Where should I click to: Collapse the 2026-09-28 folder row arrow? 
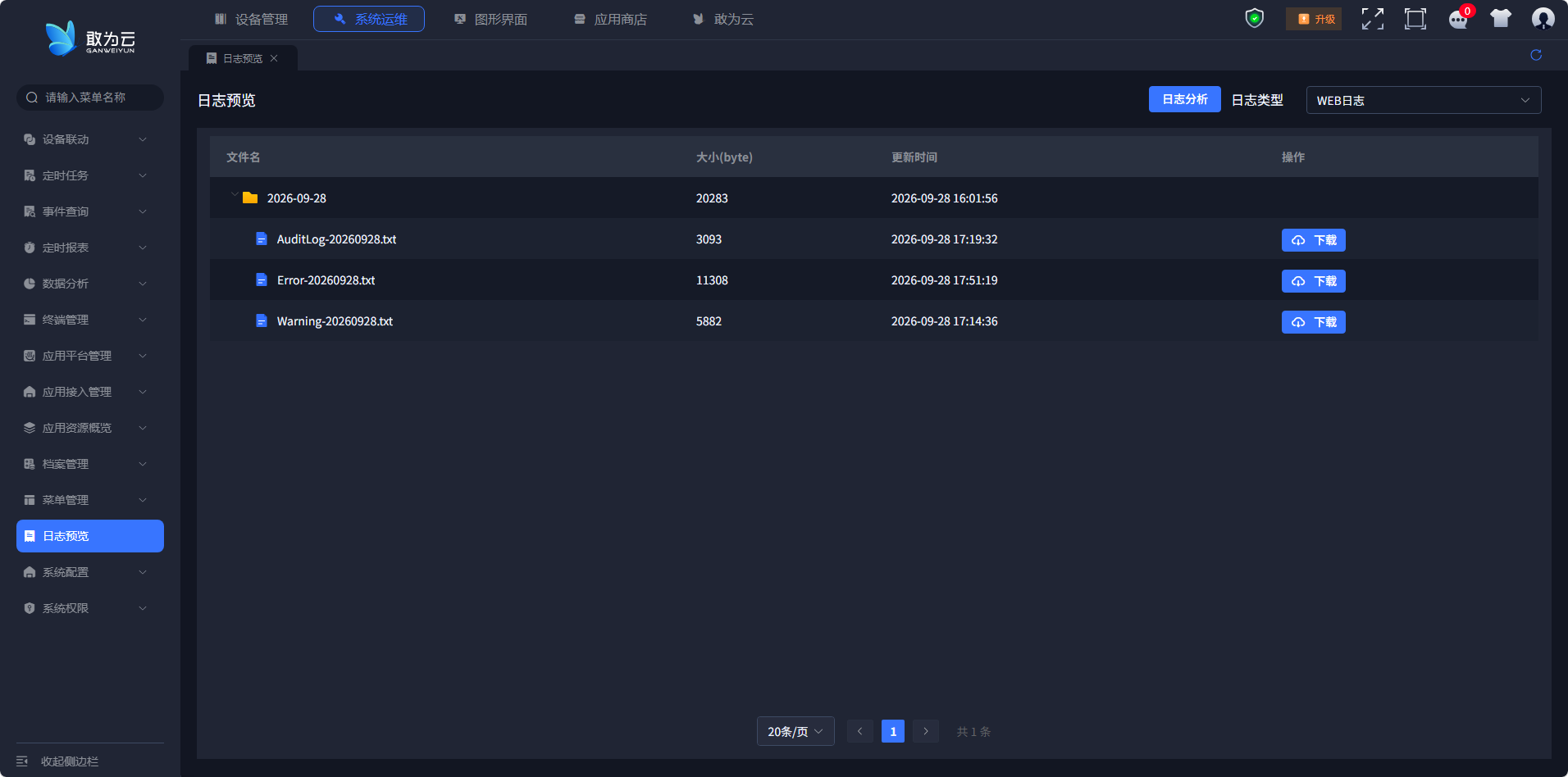tap(235, 195)
